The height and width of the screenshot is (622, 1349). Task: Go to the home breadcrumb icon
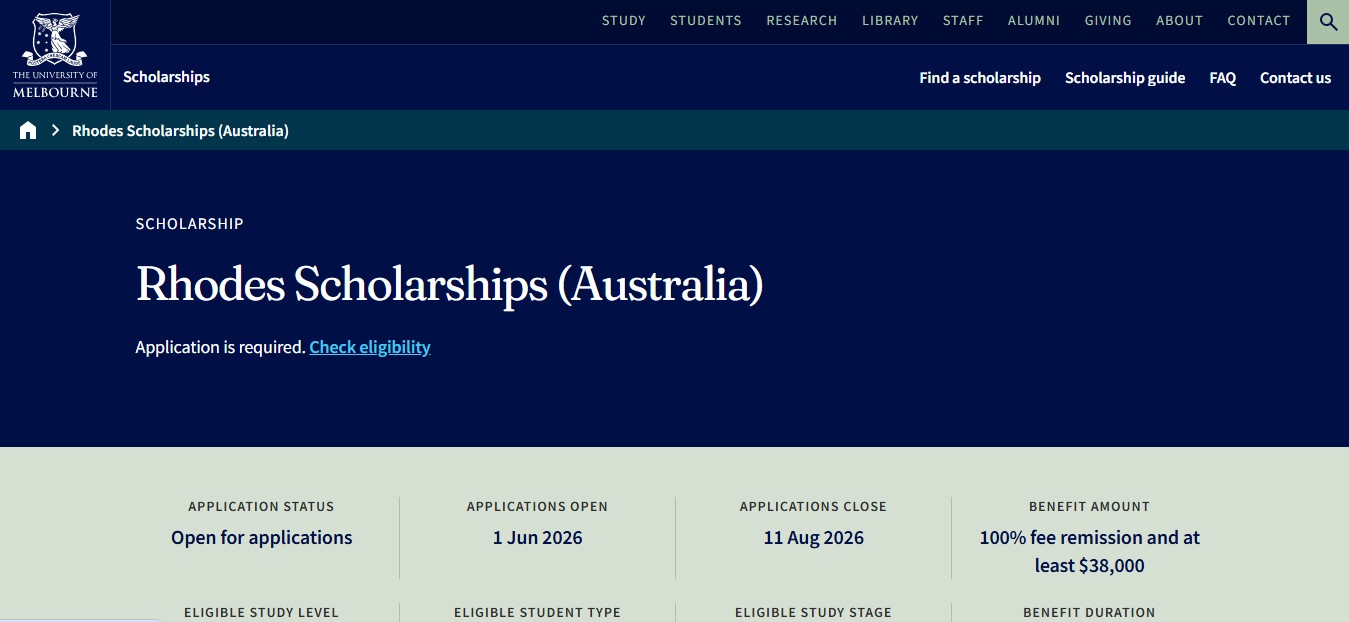pos(28,130)
